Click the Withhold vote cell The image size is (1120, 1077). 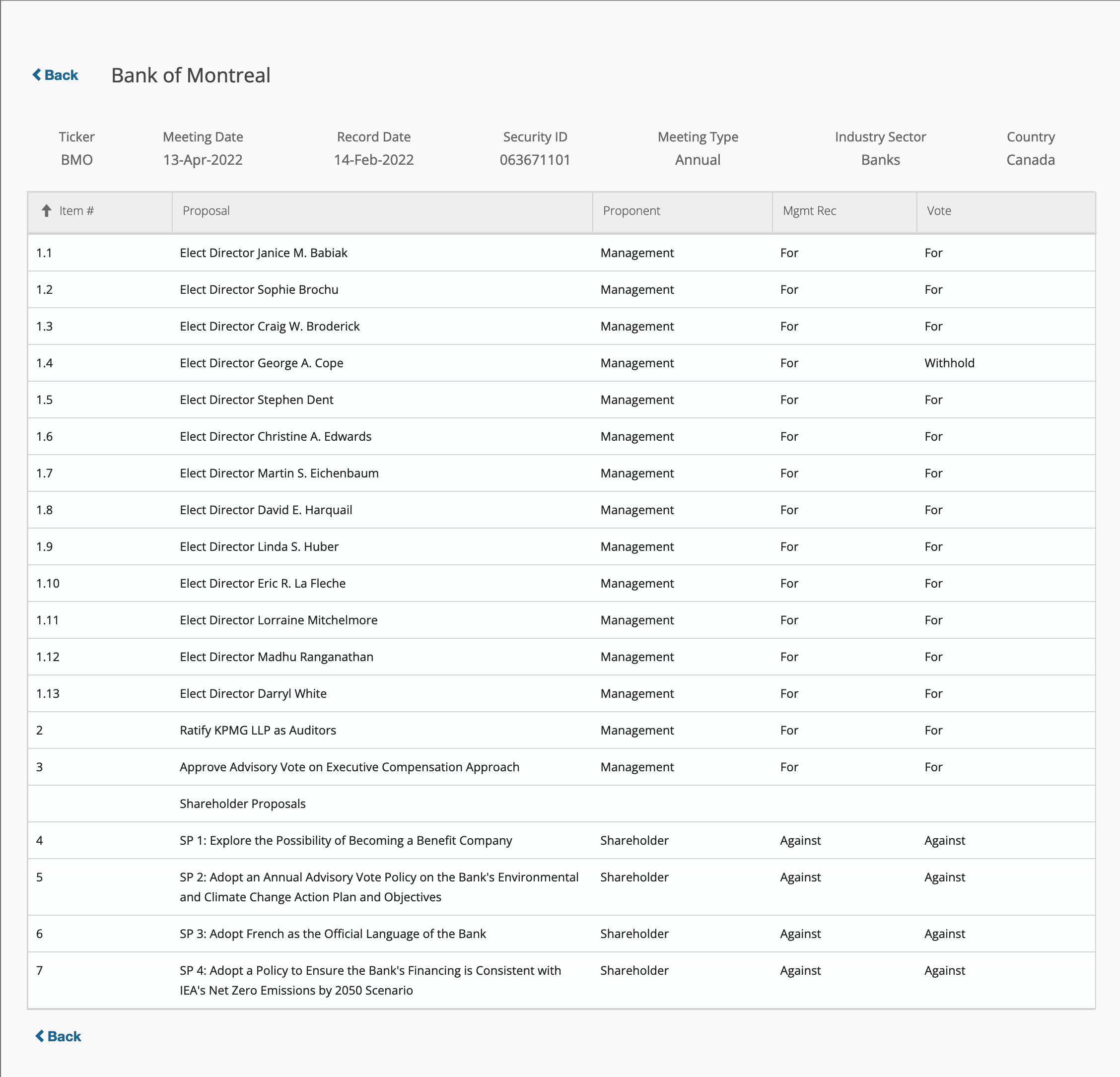pos(949,363)
